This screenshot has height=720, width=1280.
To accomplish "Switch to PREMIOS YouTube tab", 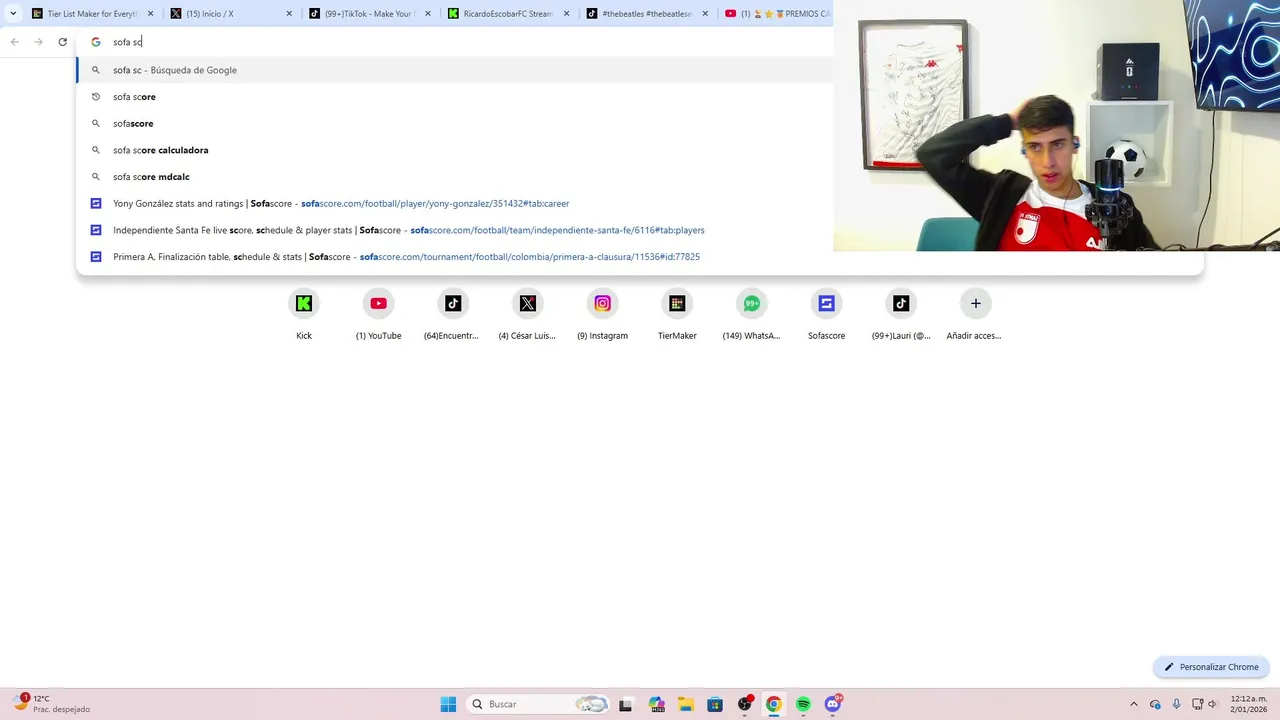I will (776, 14).
